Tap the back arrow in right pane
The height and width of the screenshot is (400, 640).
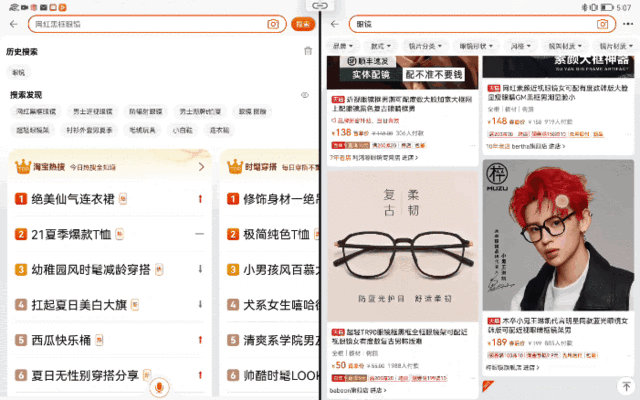pos(333,24)
